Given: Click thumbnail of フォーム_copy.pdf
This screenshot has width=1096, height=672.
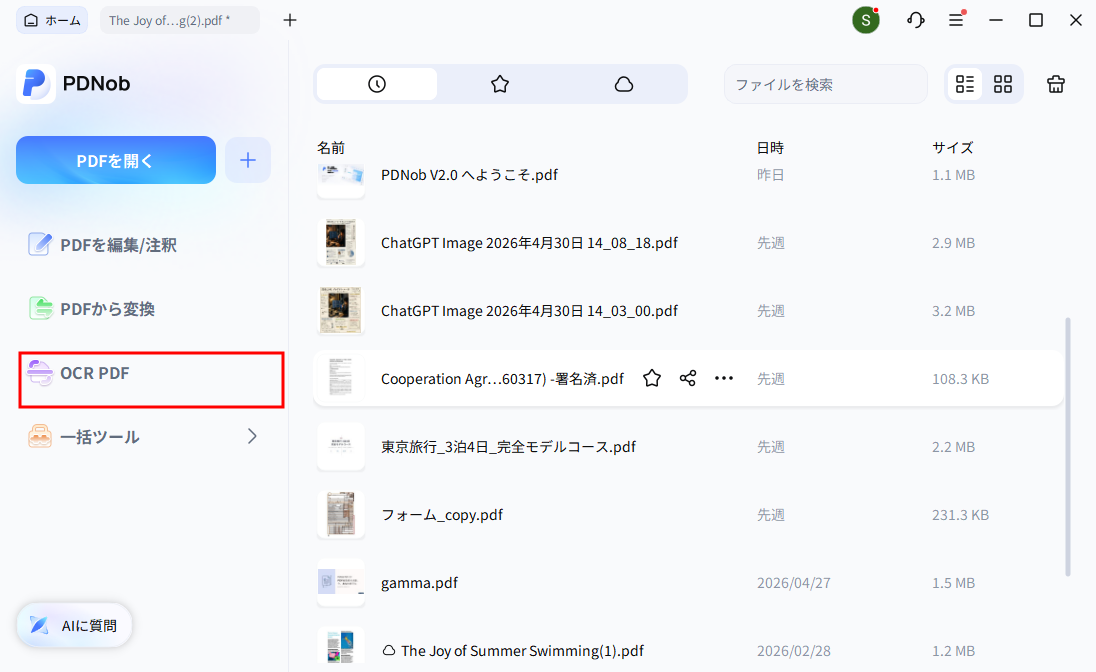Looking at the screenshot, I should [x=341, y=515].
